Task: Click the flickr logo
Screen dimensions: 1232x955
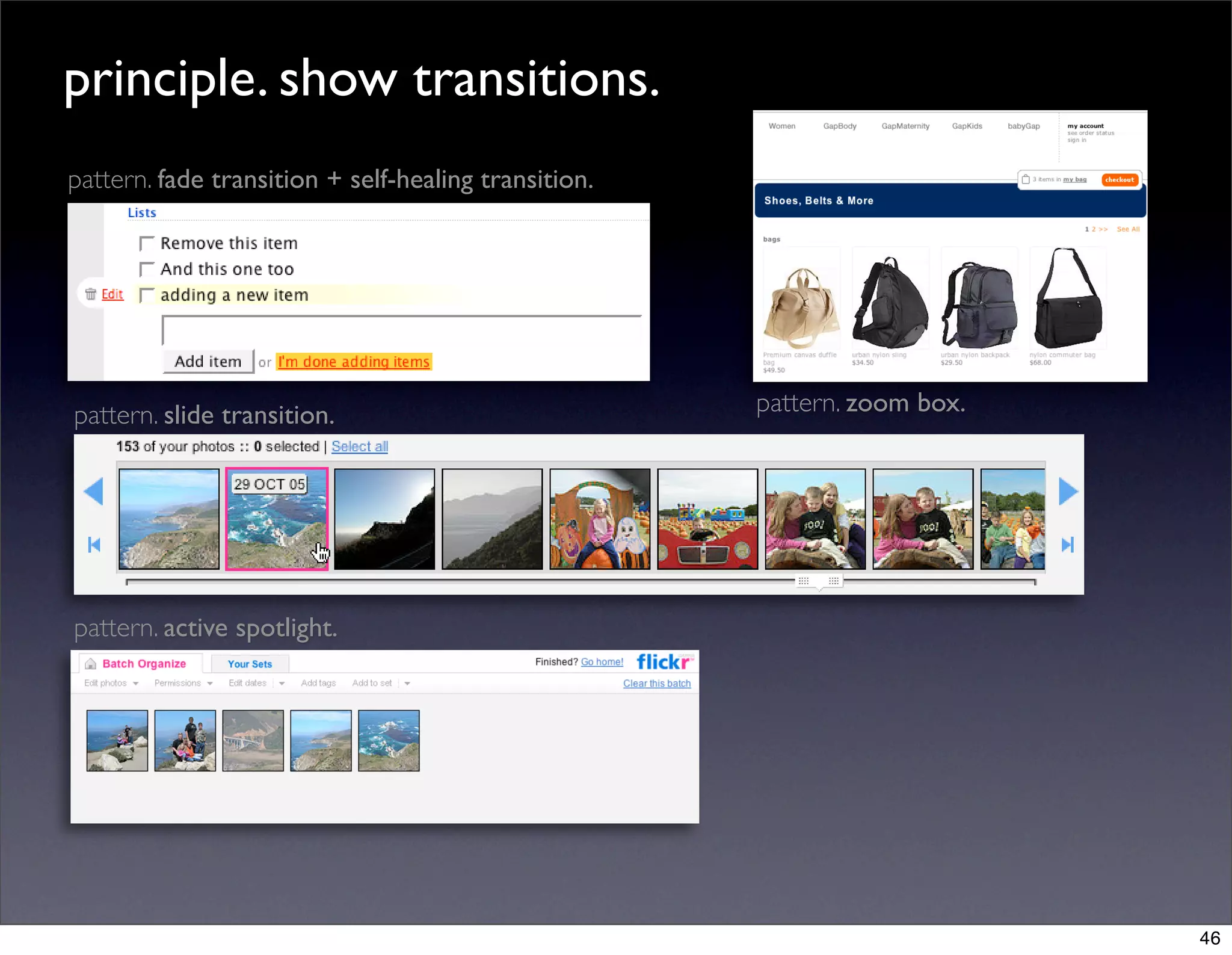Action: 664,662
